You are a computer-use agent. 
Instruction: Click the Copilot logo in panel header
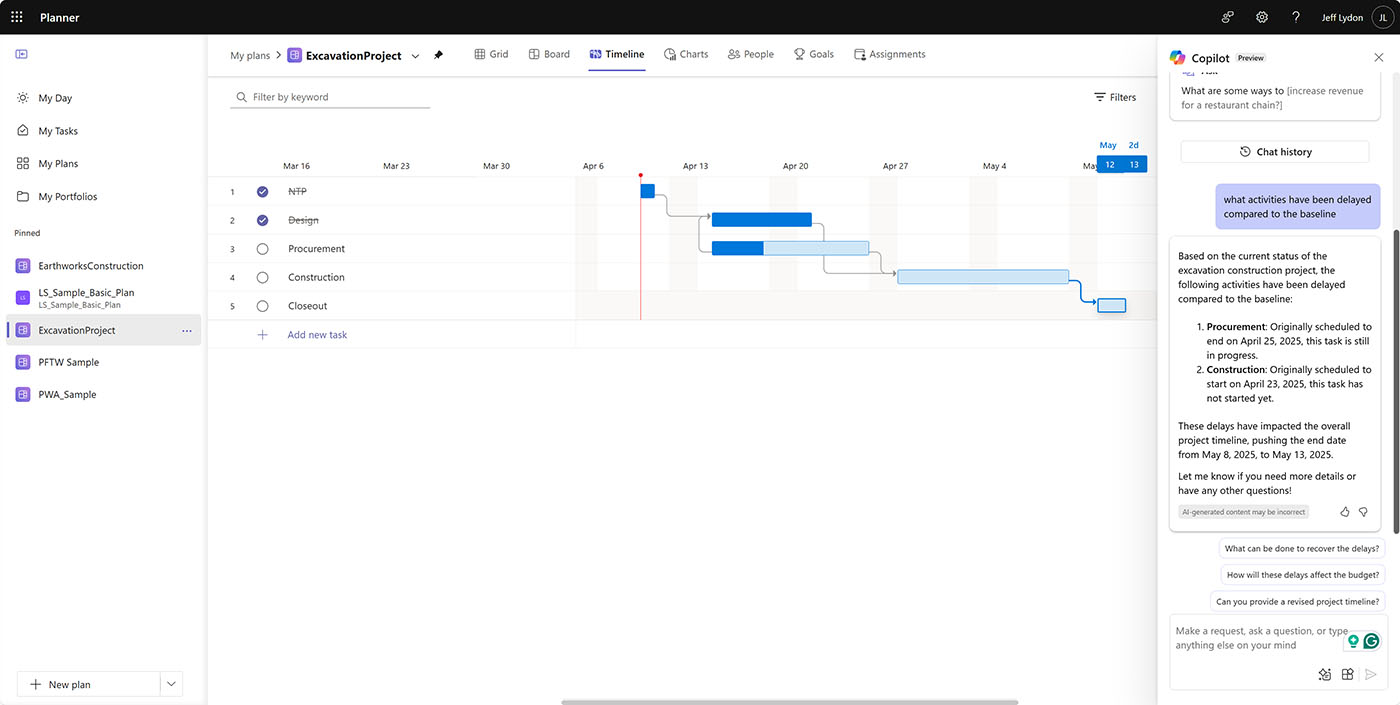point(1178,58)
